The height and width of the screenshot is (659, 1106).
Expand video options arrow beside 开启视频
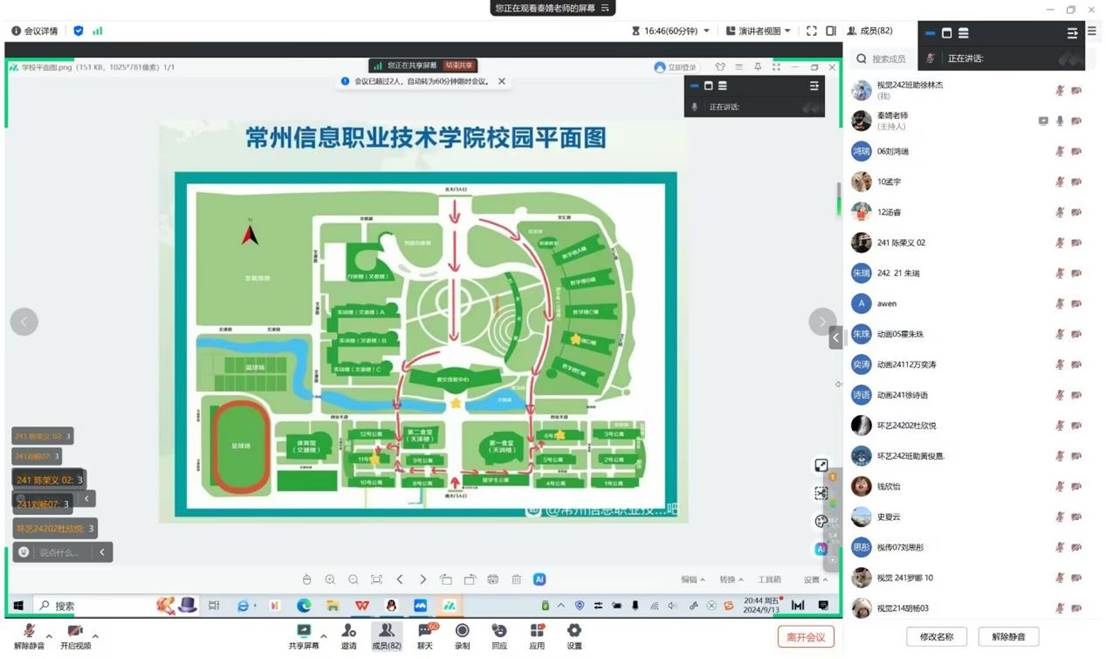tap(95, 636)
